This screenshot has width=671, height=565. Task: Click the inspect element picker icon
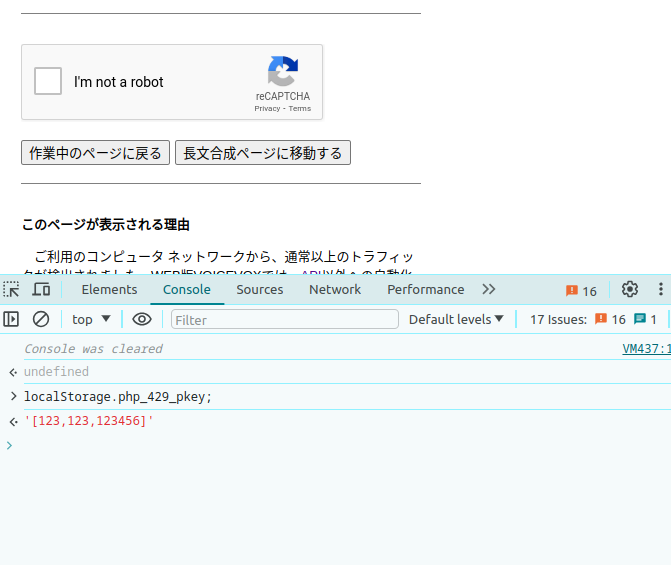12,290
